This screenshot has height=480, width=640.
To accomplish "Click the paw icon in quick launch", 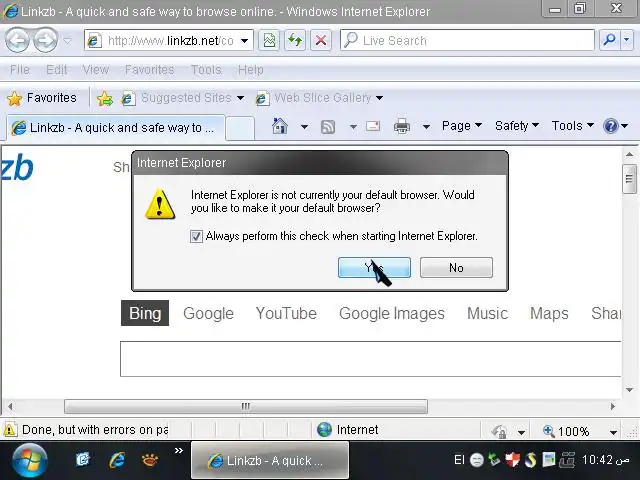I will [150, 460].
